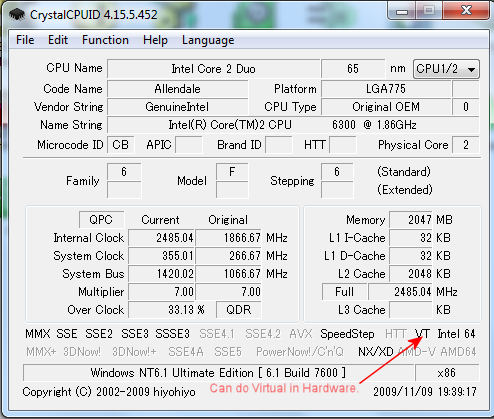The width and height of the screenshot is (494, 419).
Task: Click the QDR bus mode button
Action: [x=238, y=310]
